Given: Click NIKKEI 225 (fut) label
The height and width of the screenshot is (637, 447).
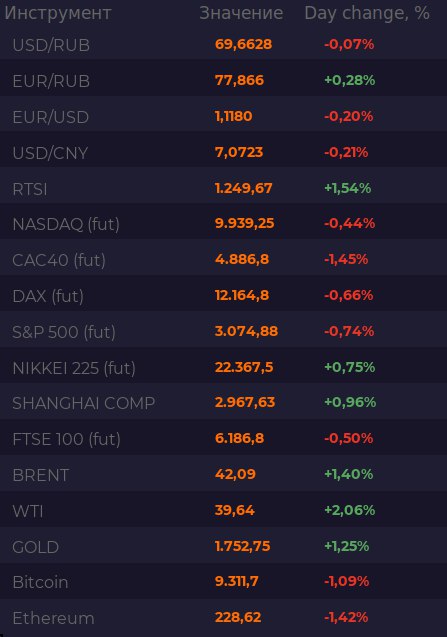Looking at the screenshot, I should click(x=74, y=368).
